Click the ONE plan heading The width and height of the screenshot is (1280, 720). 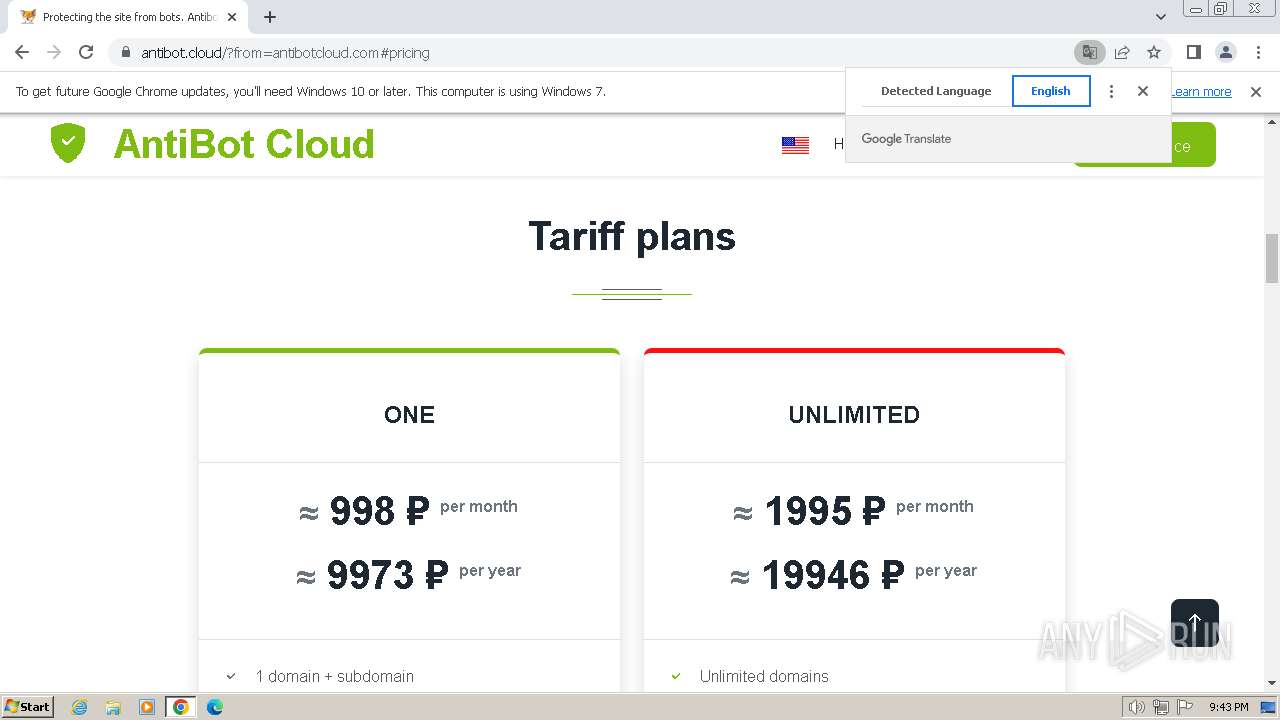409,415
